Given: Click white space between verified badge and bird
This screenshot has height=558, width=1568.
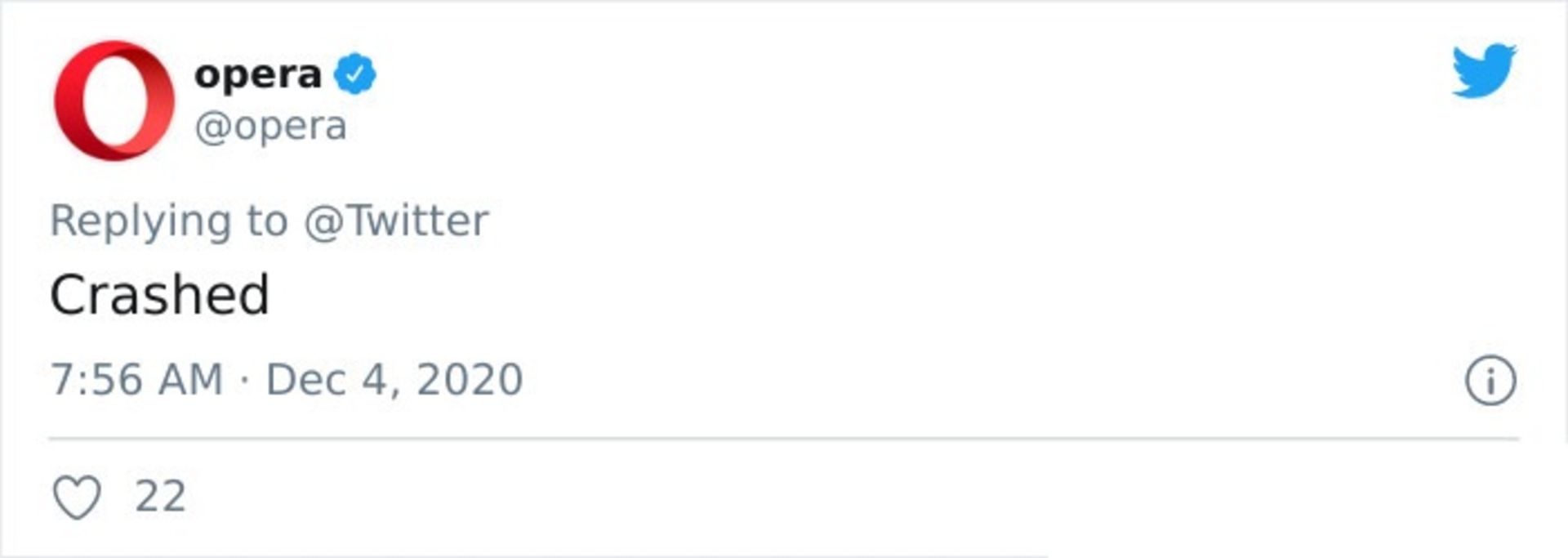Looking at the screenshot, I should [898, 74].
